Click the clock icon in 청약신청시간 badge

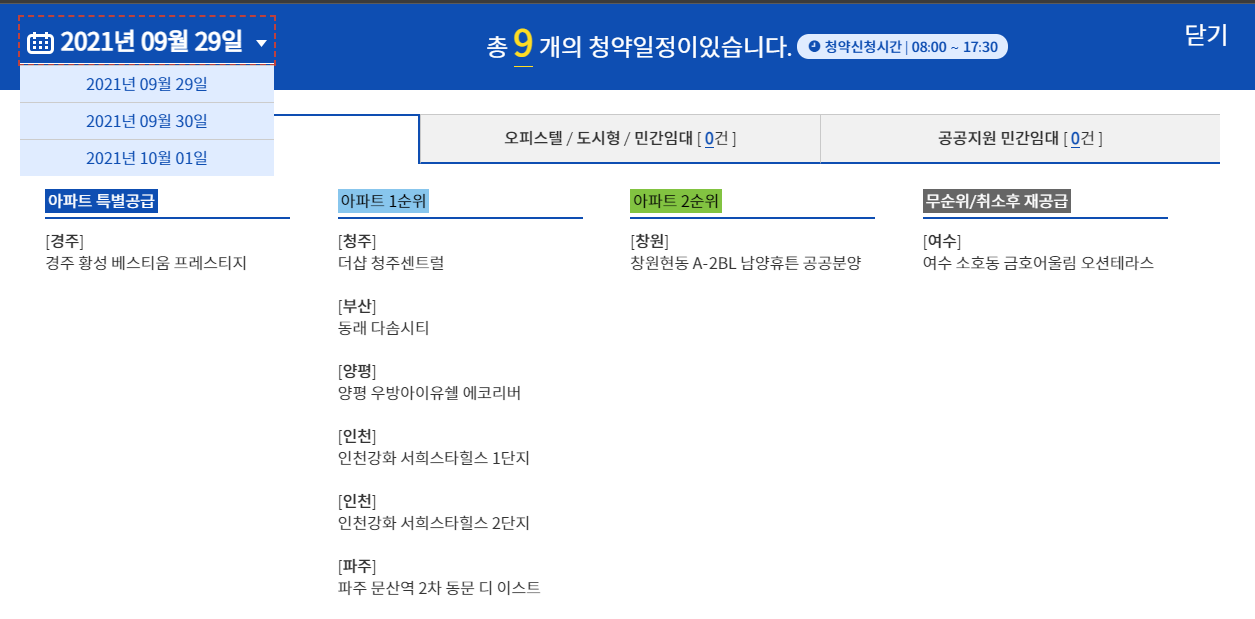coord(814,46)
